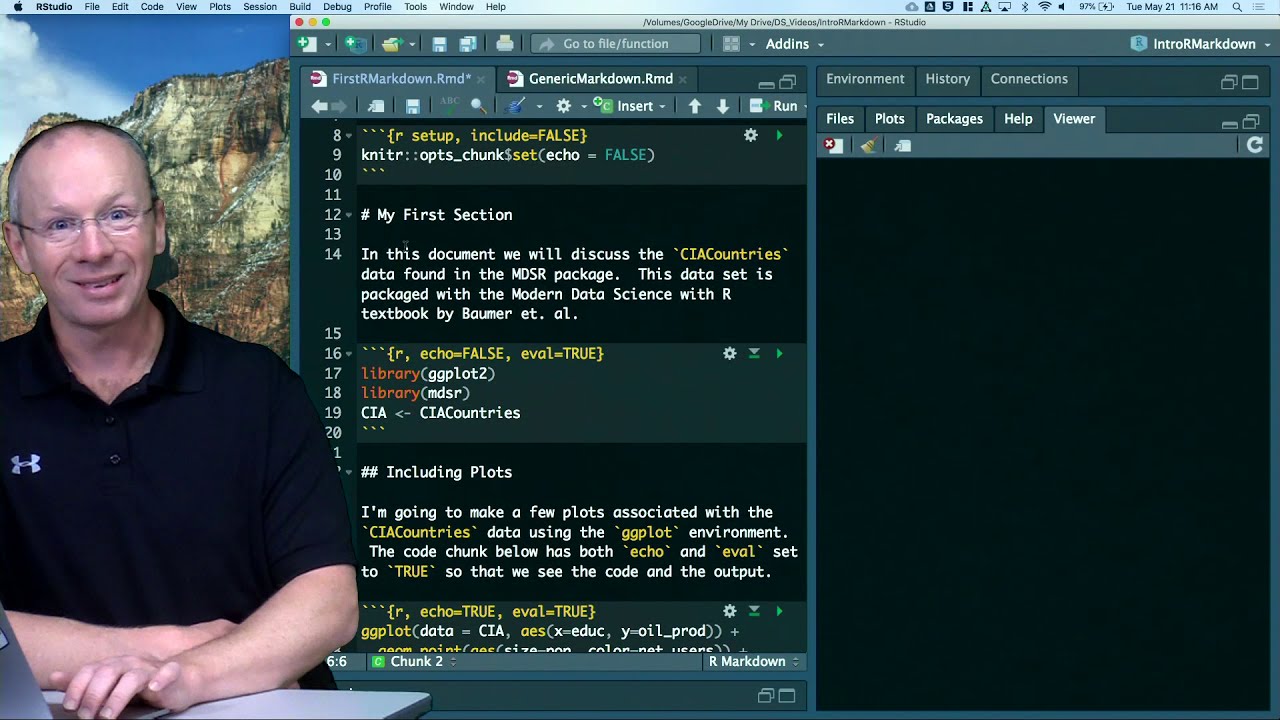1280x720 pixels.
Task: Open the Tools menu in menu bar
Action: coord(415,7)
